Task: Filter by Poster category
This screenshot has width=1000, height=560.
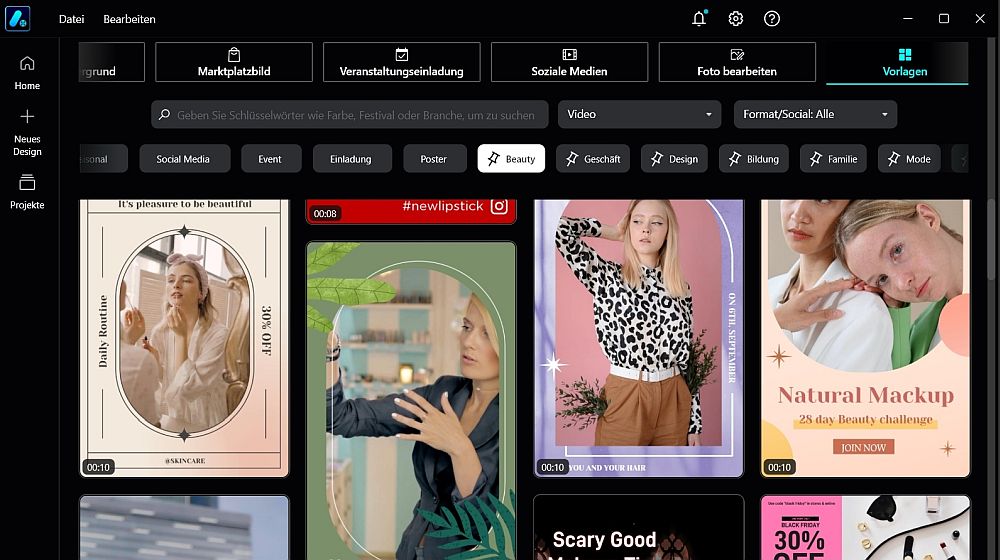Action: tap(435, 159)
